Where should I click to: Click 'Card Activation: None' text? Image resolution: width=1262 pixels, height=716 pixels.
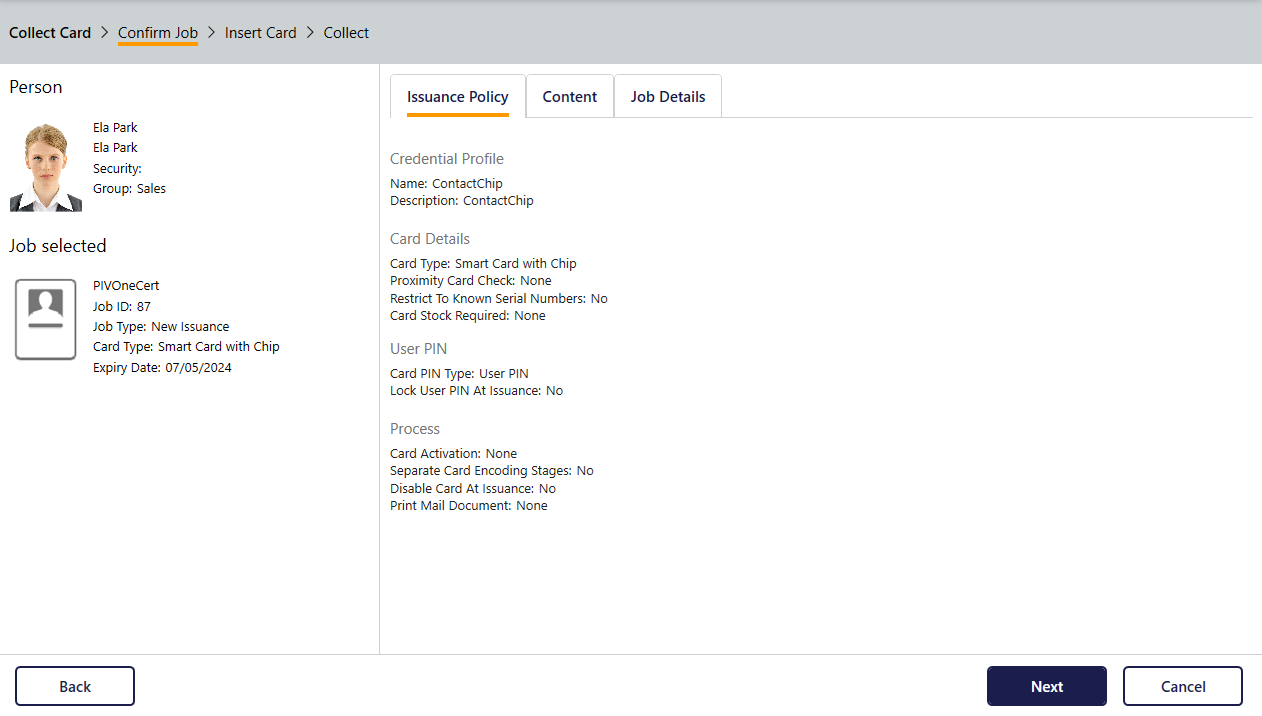453,453
